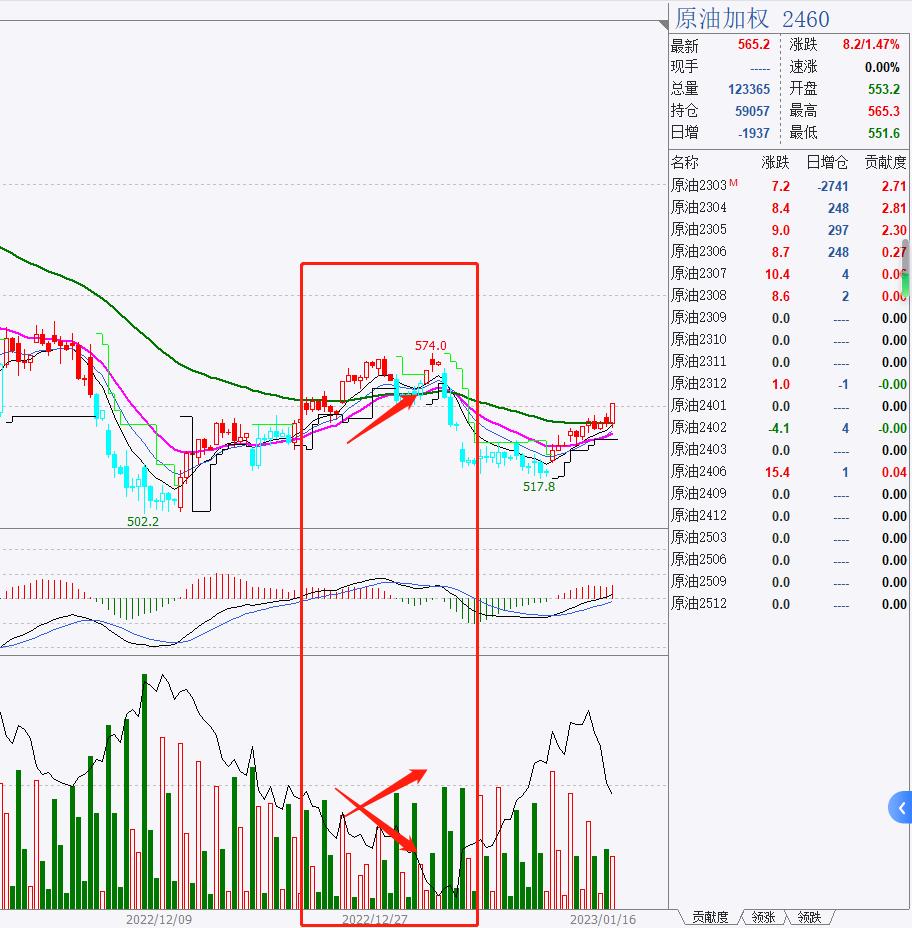Select the 原油2312 contract row
This screenshot has width=912, height=928.
[788, 384]
